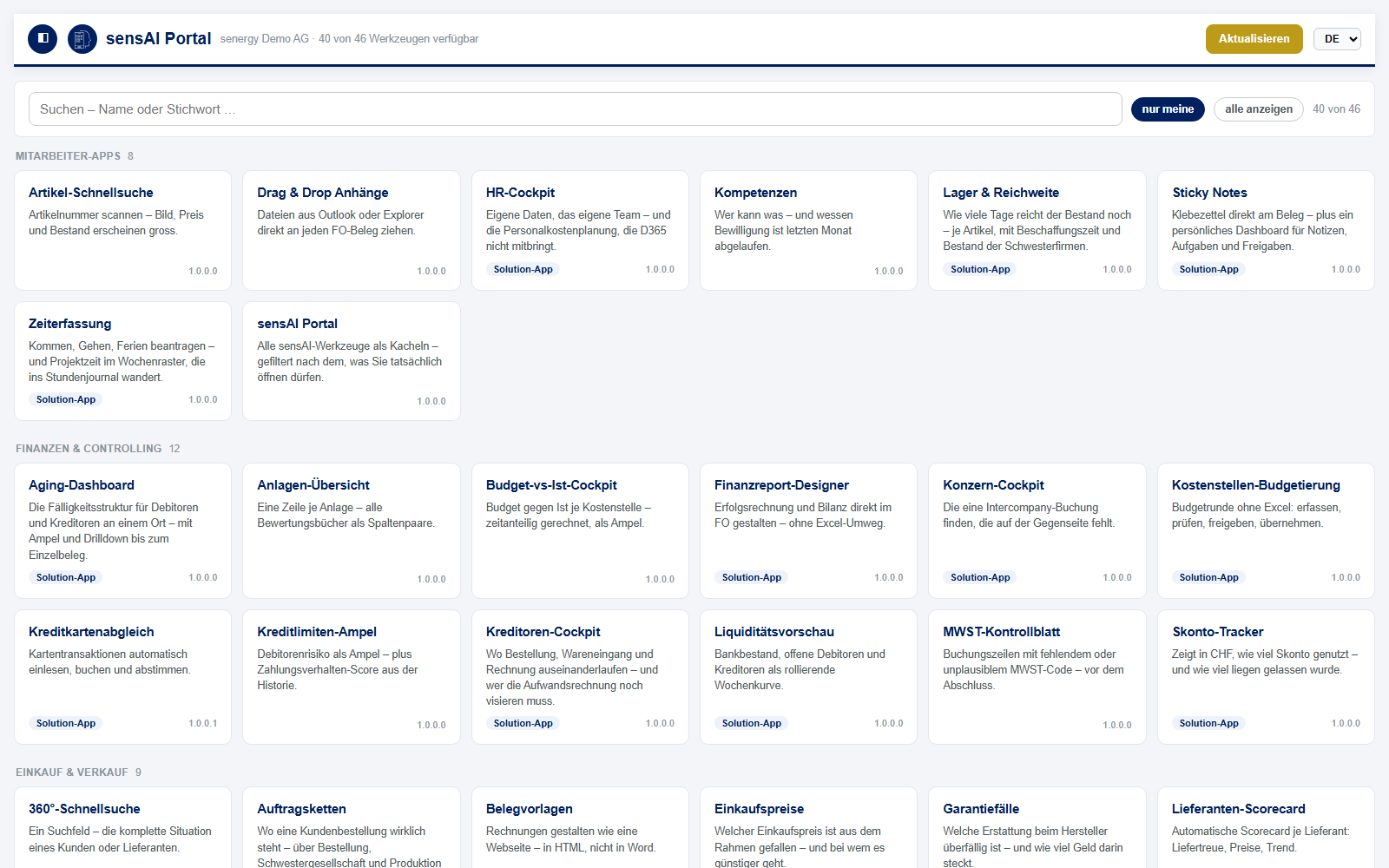Click the "1.0.0.1" version on Kreditkartenabgleich card
Screen dimensions: 1389x868
coord(203,723)
